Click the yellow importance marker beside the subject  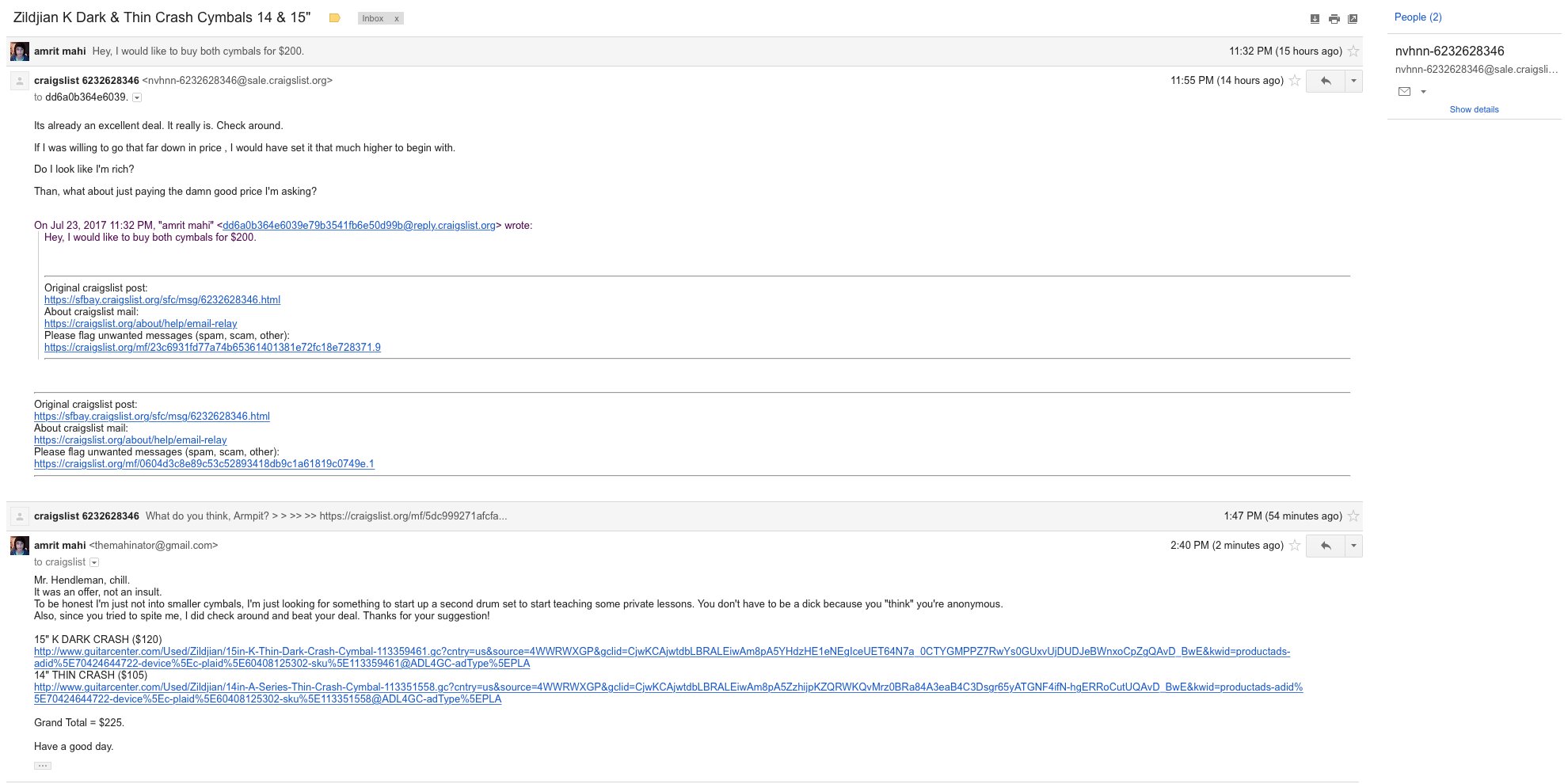tap(335, 18)
